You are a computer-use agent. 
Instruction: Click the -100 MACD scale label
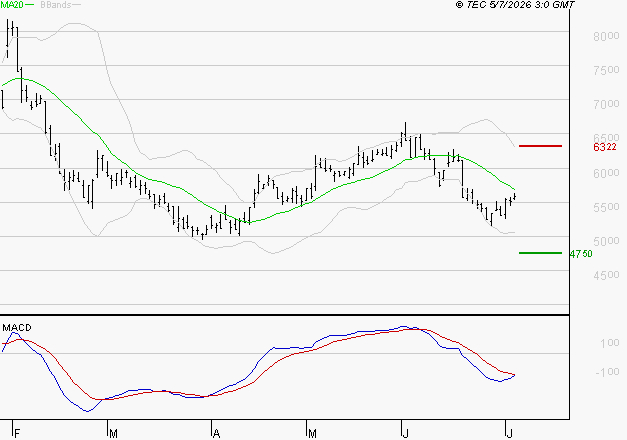[607, 372]
